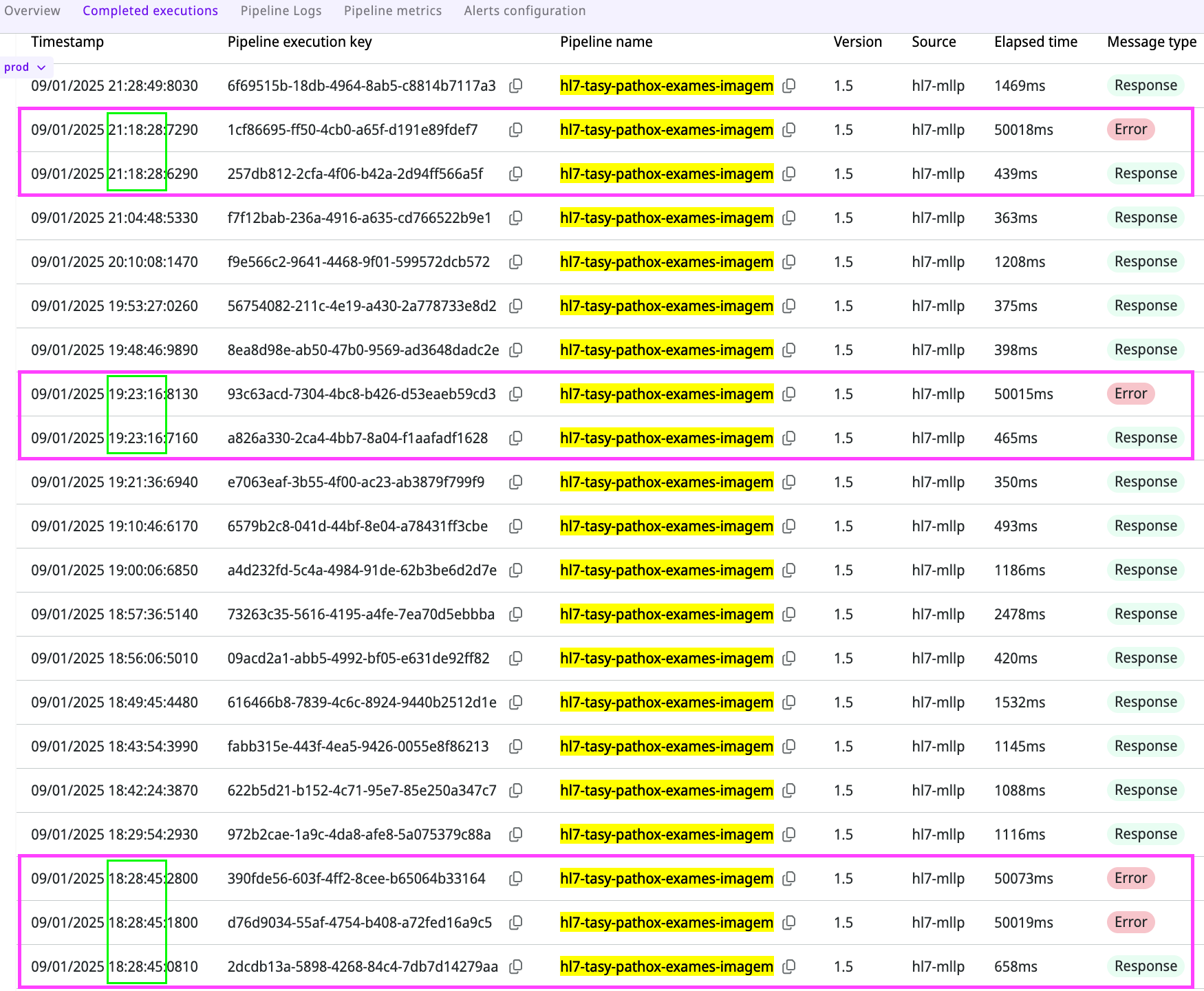Copy execution key starting with 09acd2a1
This screenshot has width=1204, height=991.
click(515, 659)
